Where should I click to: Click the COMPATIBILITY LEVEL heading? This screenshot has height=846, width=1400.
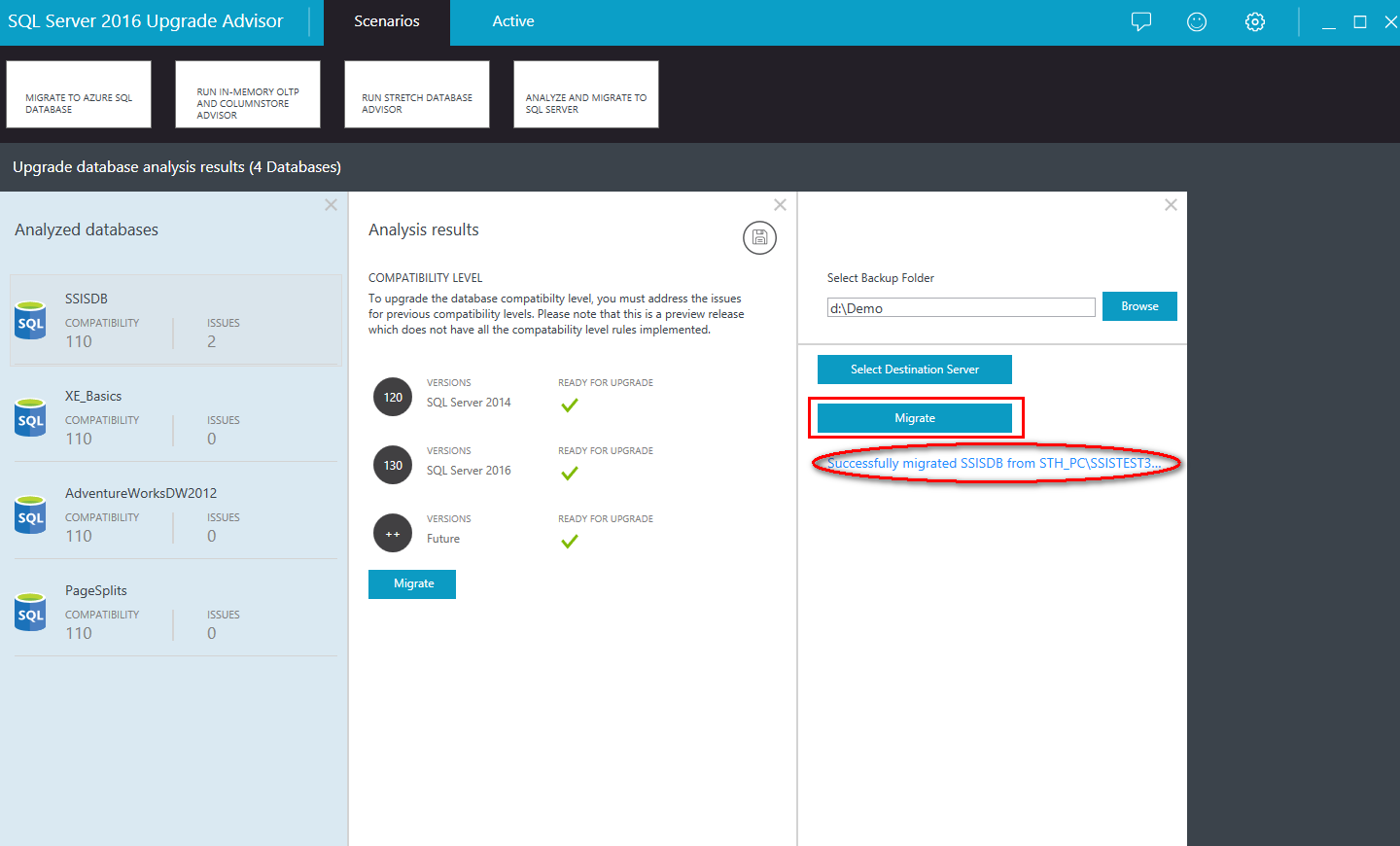click(425, 278)
